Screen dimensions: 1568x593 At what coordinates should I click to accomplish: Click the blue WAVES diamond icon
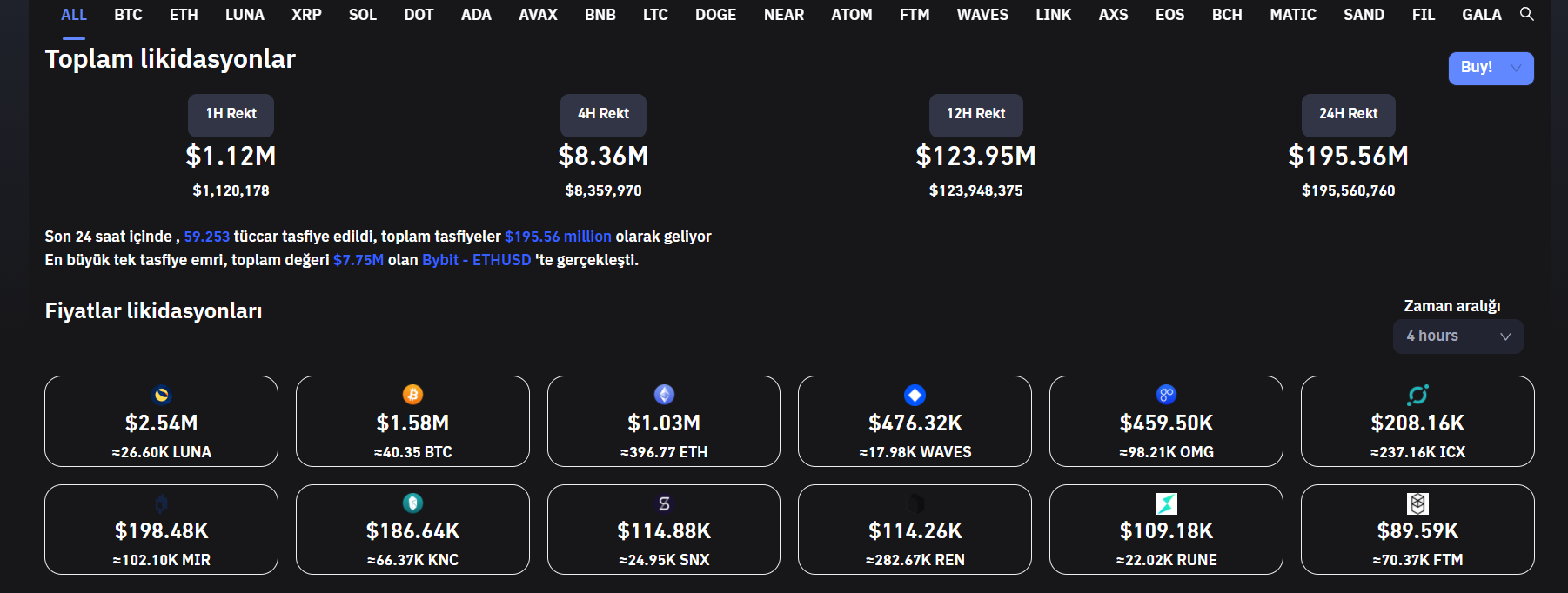click(x=915, y=395)
